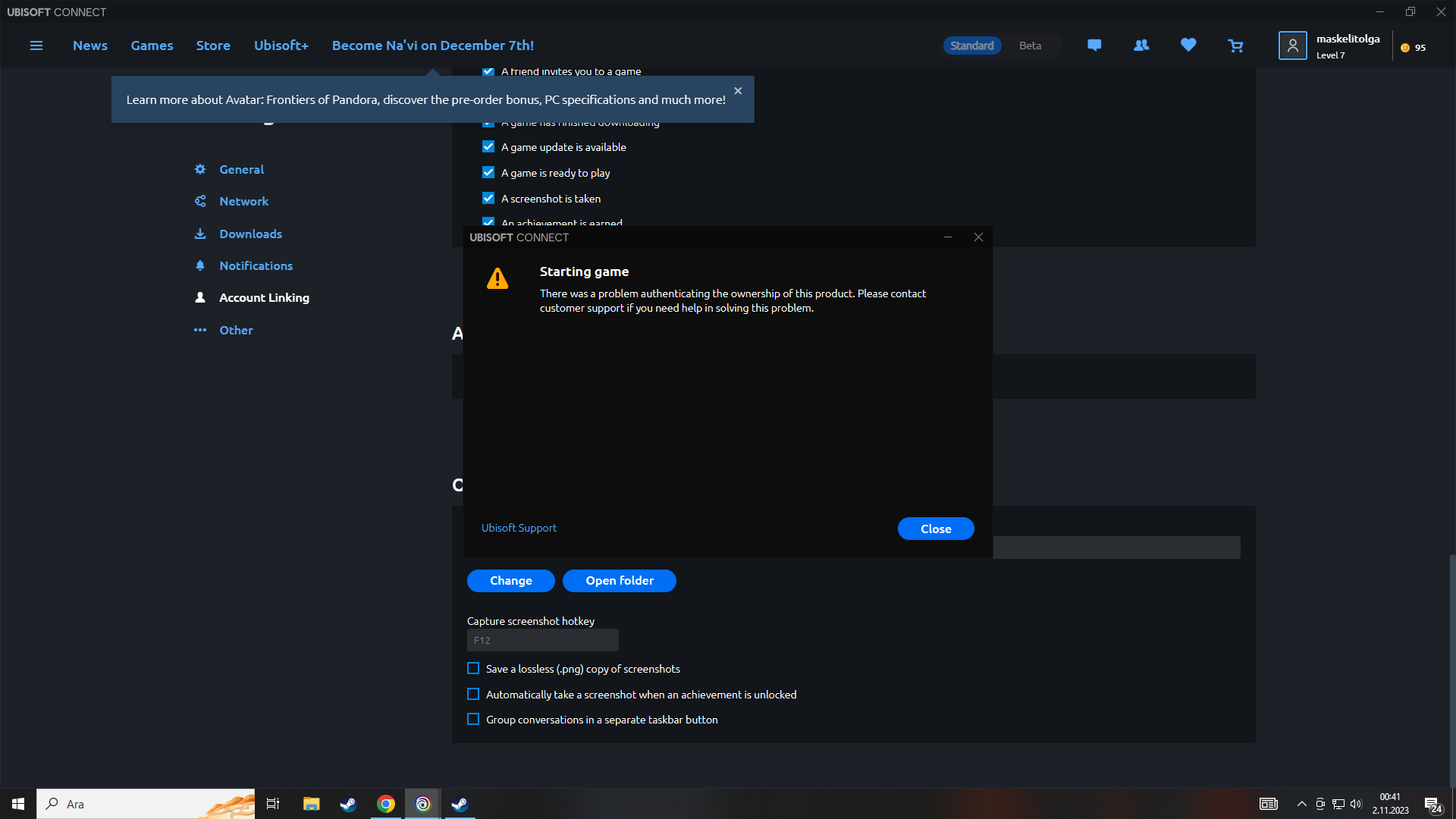
Task: Open the wishlist heart icon
Action: [x=1188, y=45]
